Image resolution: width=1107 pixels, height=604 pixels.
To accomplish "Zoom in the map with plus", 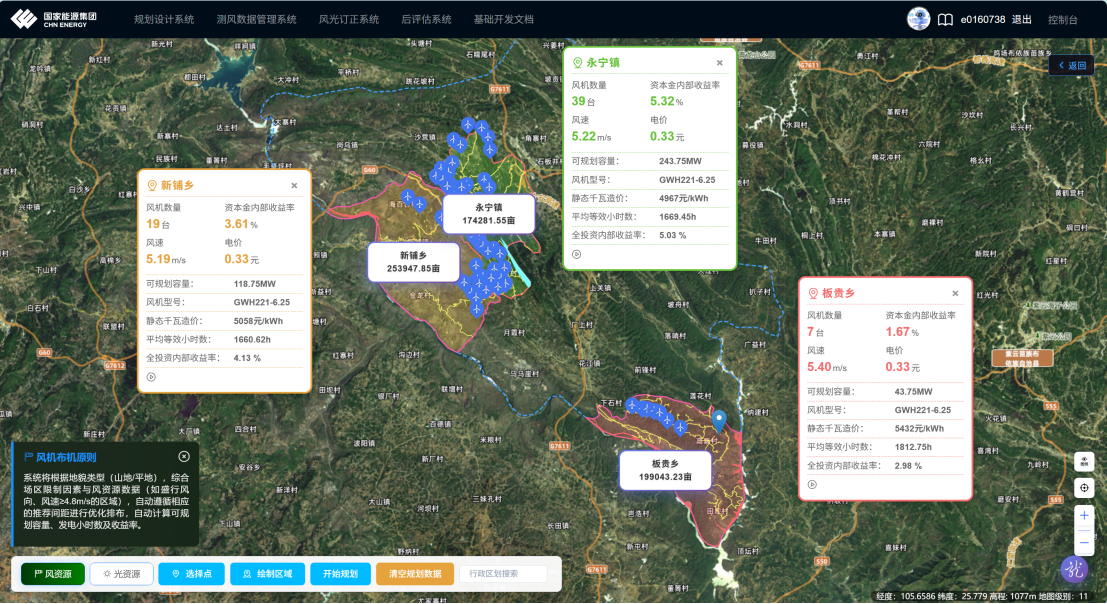I will (1084, 516).
